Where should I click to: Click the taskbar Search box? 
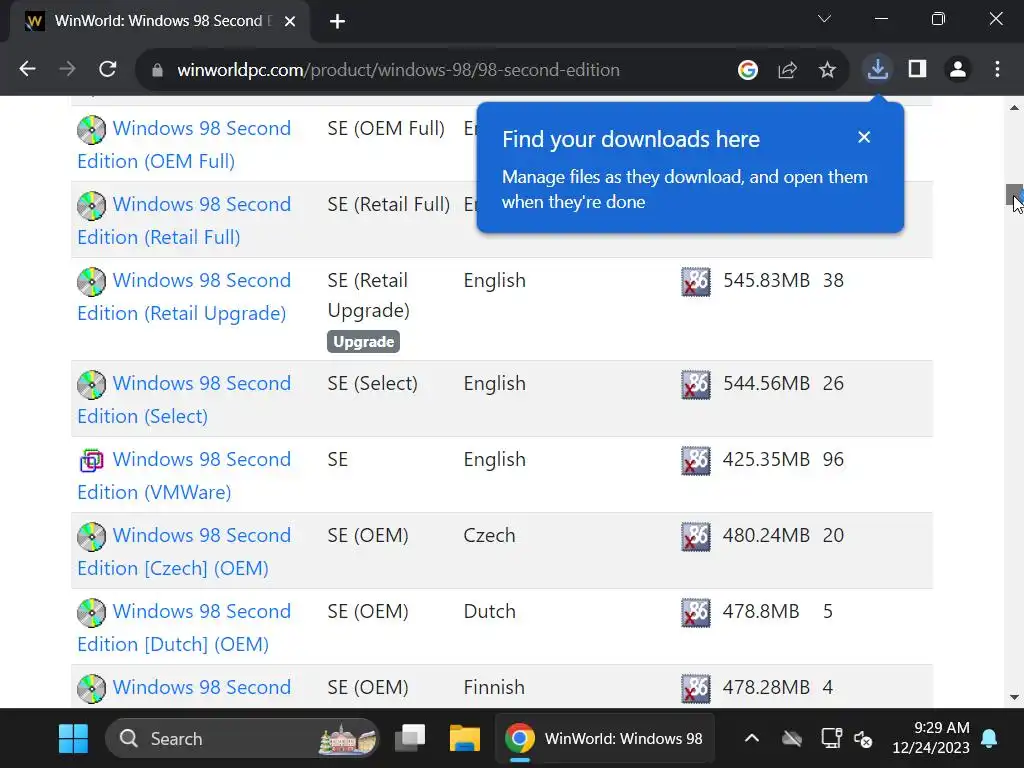pyautogui.click(x=243, y=739)
